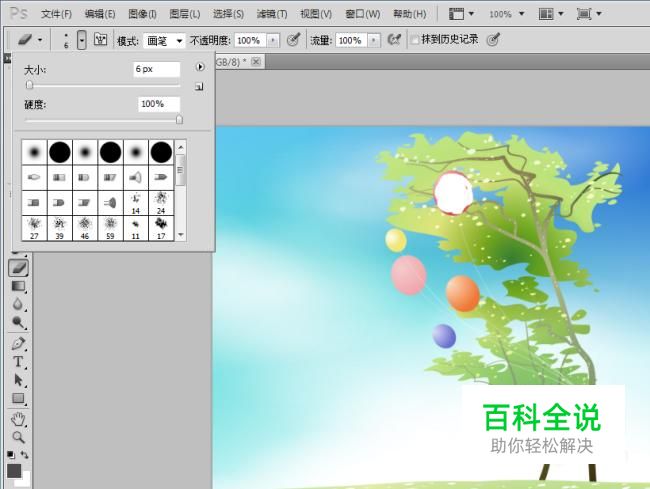This screenshot has width=650, height=489.
Task: Select the Eraser tool in the toolbox
Action: click(x=18, y=268)
